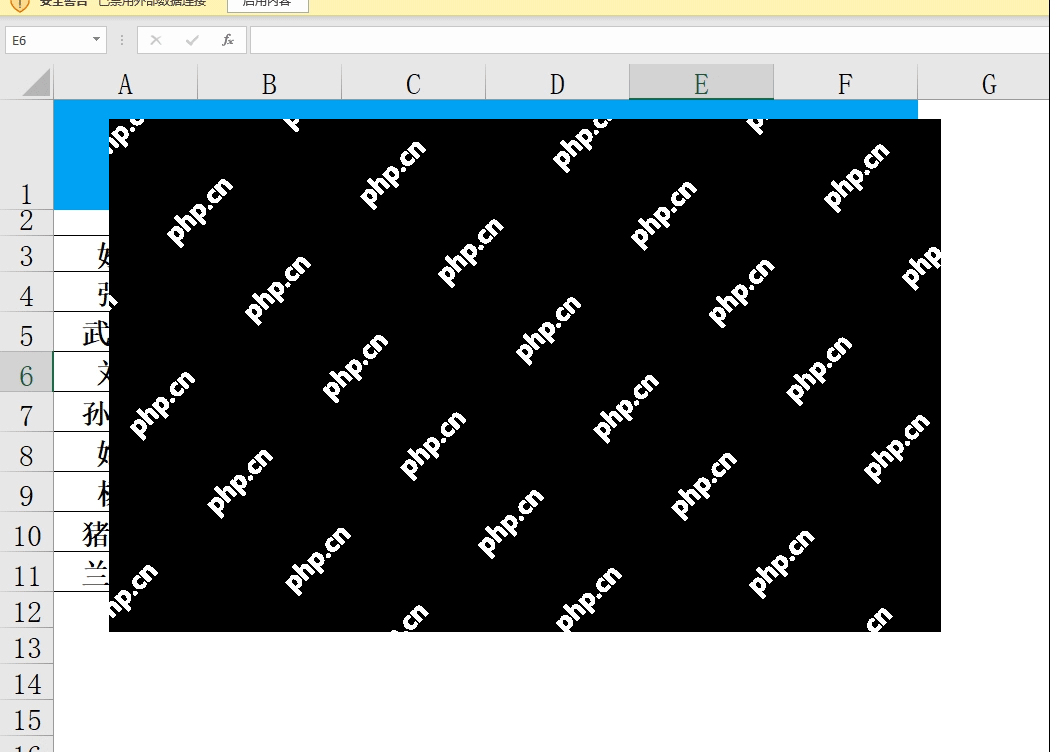Click the cell starting with 武 in row 5
This screenshot has height=752, width=1050.
(x=81, y=331)
